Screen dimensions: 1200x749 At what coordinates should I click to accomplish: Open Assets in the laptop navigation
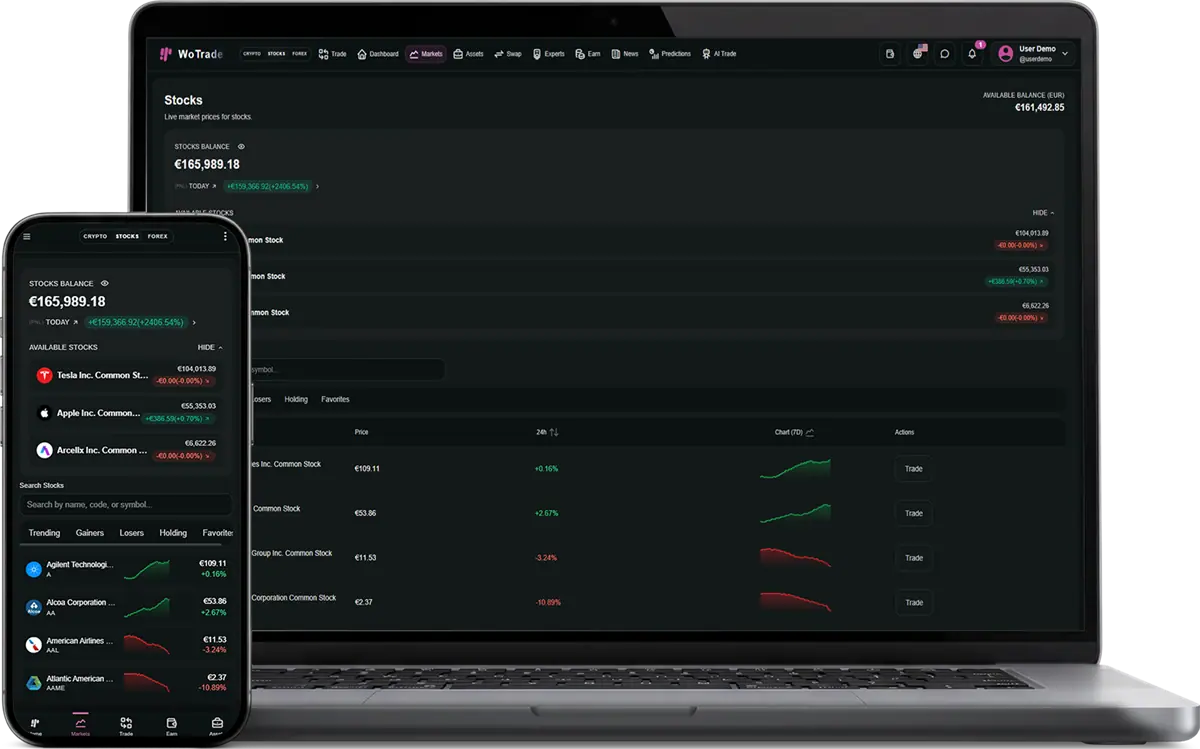pos(468,54)
